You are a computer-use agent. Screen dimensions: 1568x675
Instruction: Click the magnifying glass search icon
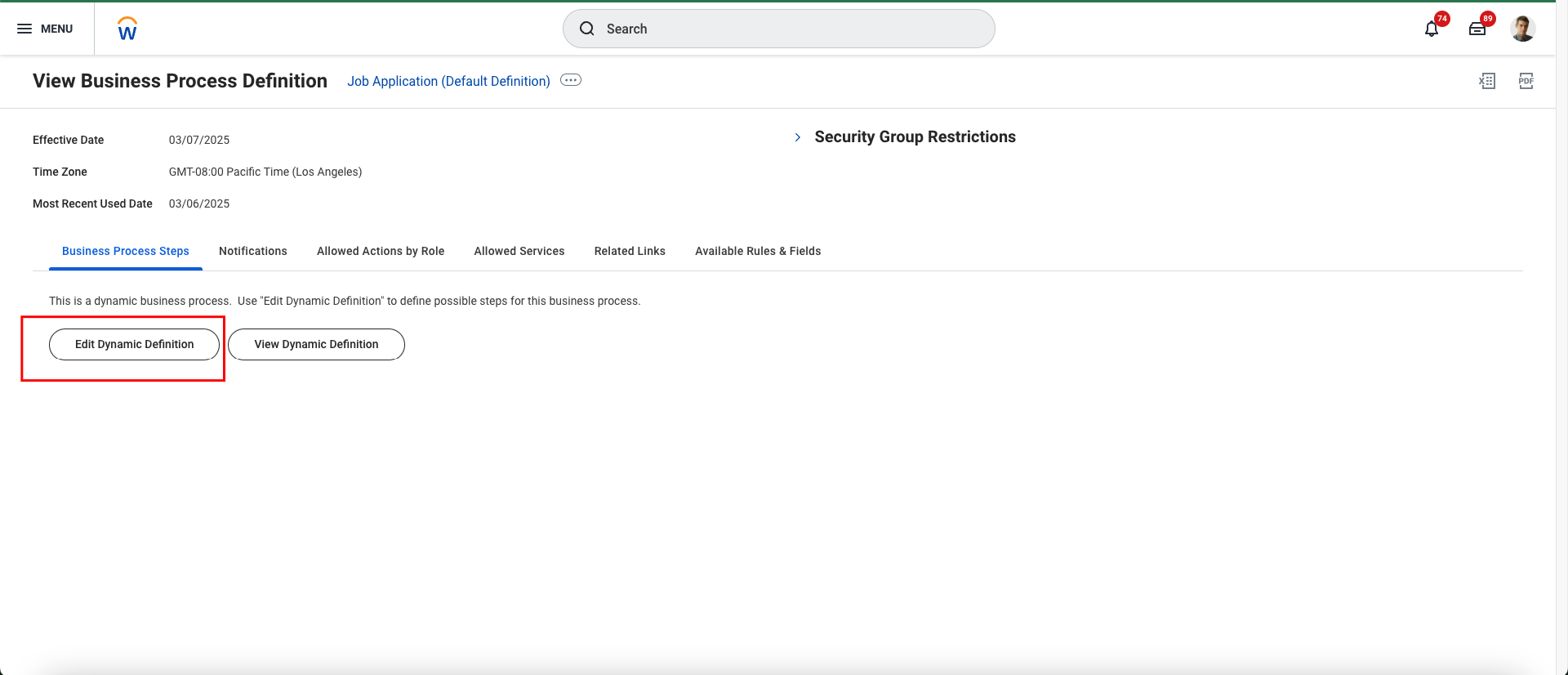(x=587, y=29)
